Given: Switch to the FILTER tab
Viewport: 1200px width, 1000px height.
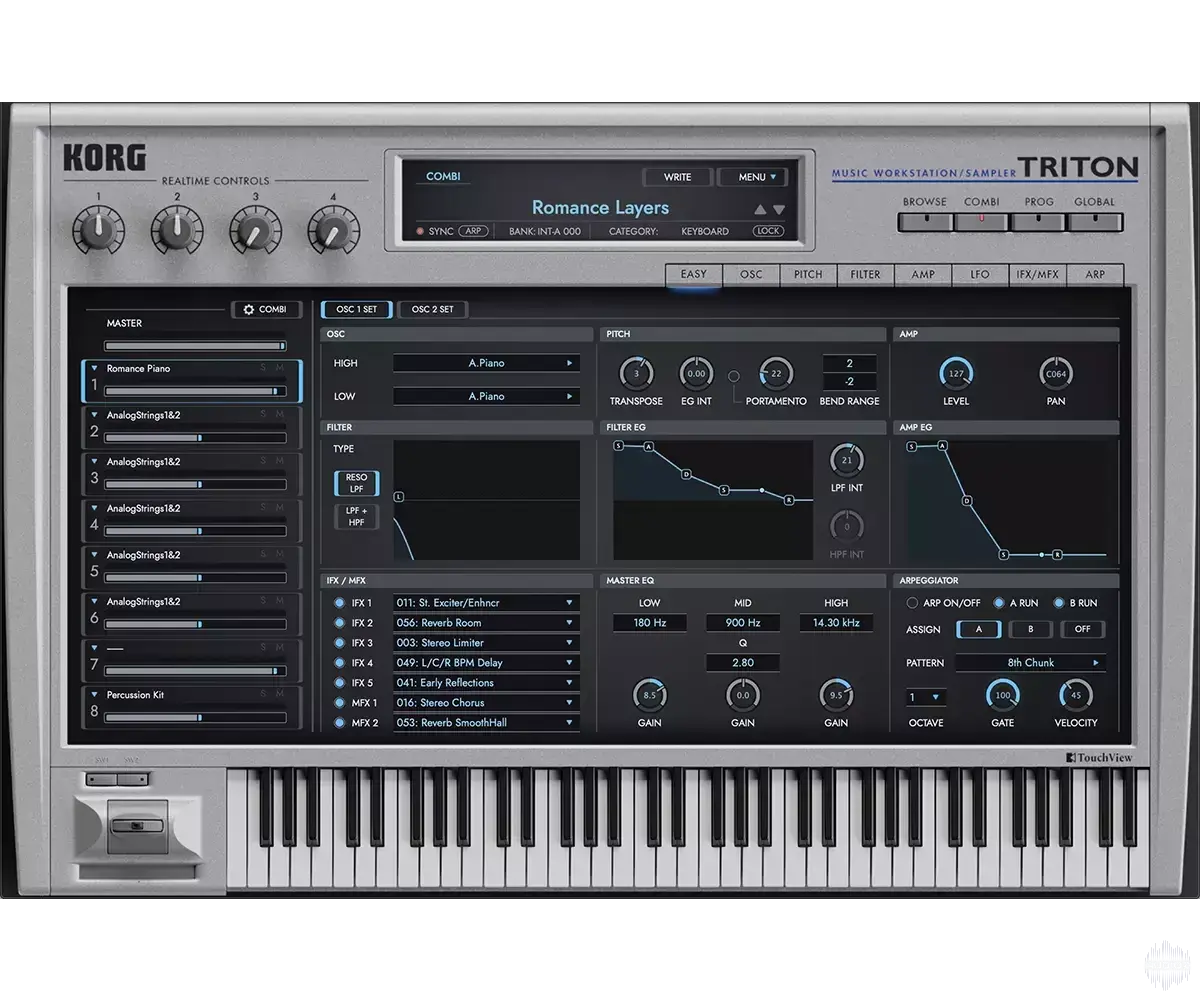Looking at the screenshot, I should (x=866, y=274).
